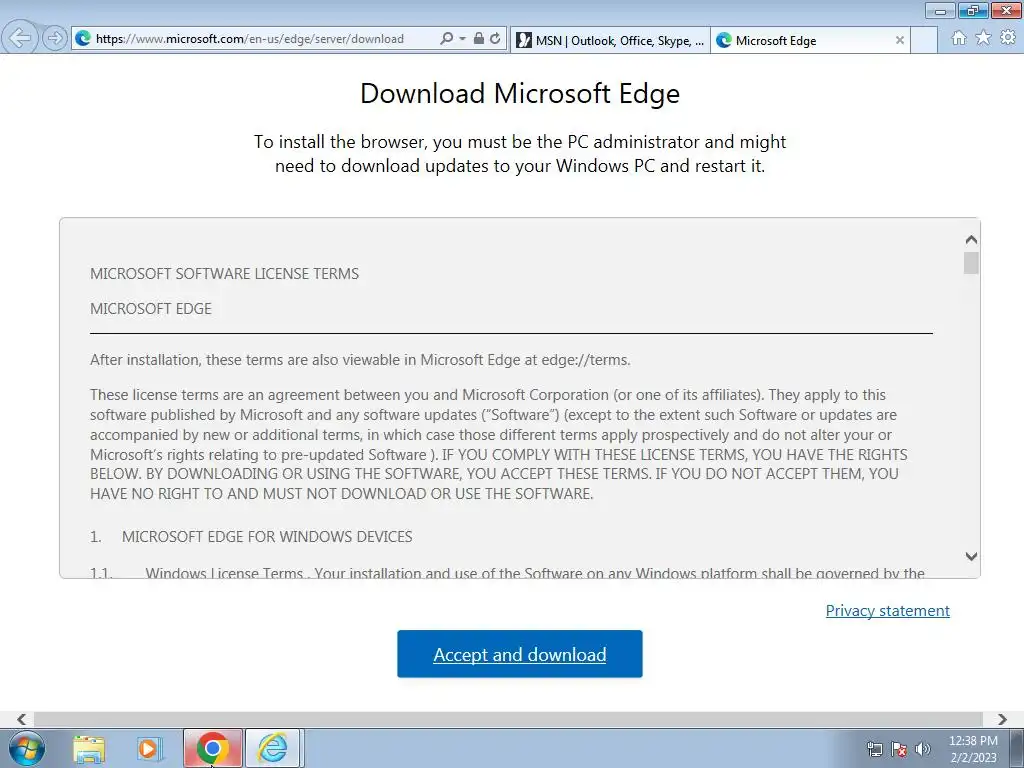Open File Explorer from taskbar

pyautogui.click(x=89, y=748)
